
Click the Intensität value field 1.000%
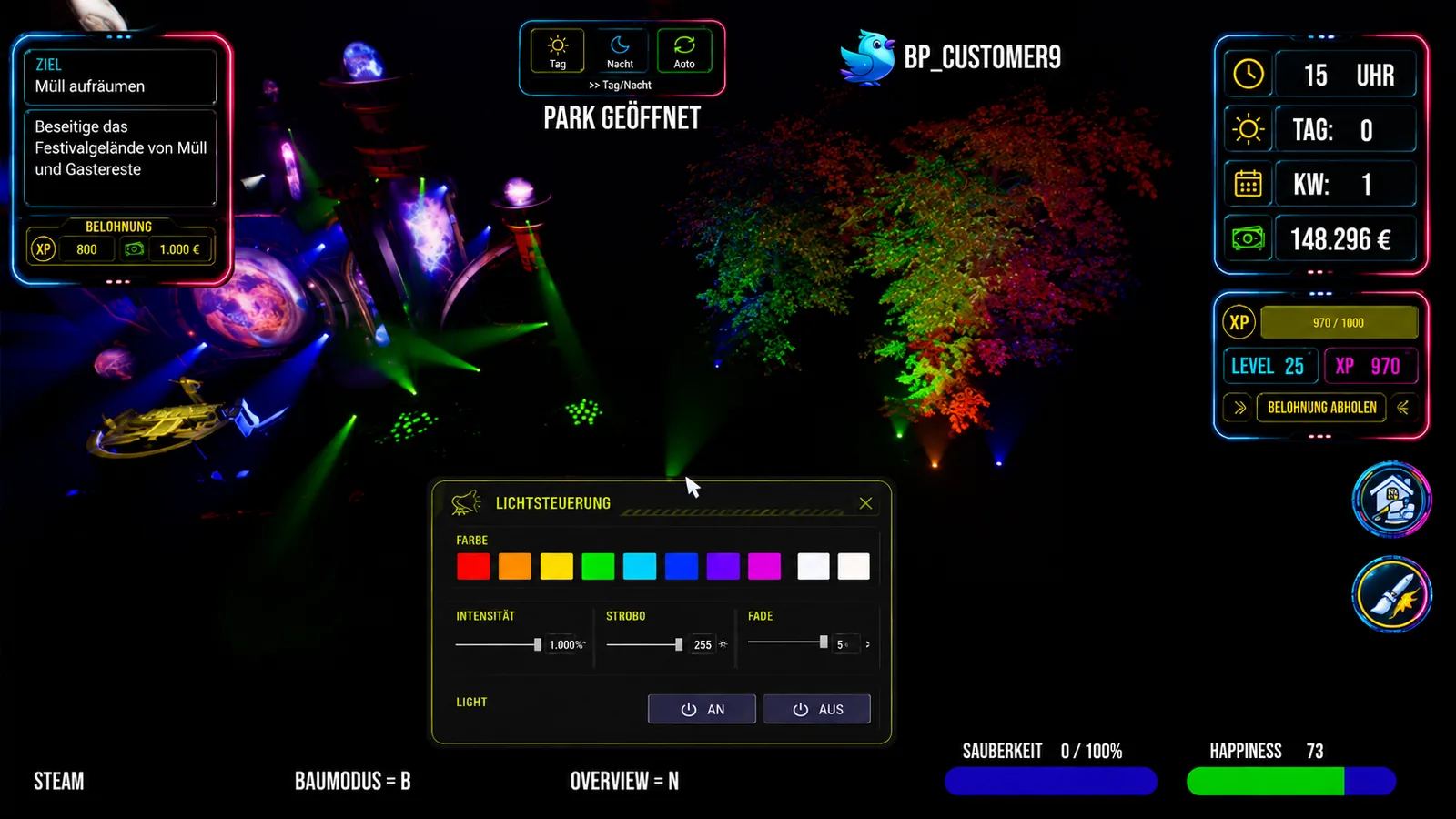pyautogui.click(x=566, y=644)
